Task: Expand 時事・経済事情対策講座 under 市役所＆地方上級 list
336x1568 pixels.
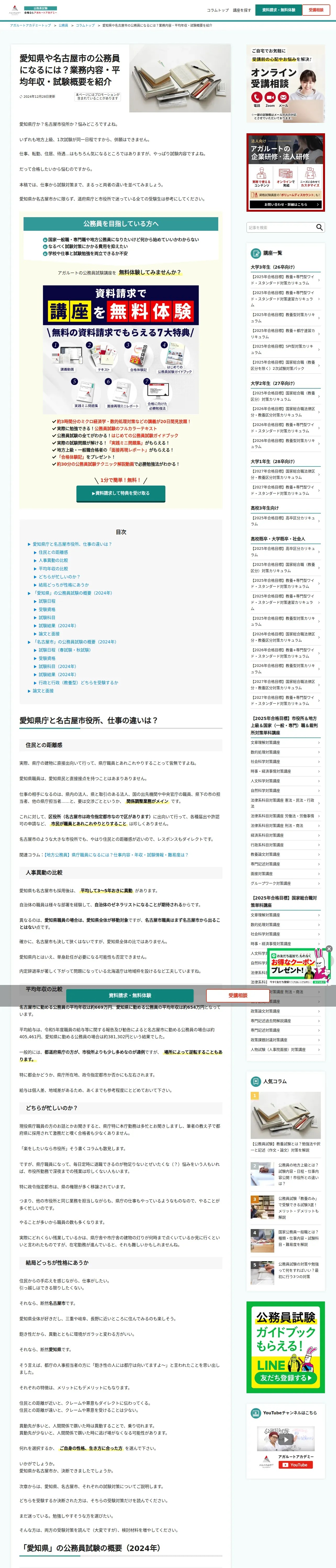Action: (285, 771)
